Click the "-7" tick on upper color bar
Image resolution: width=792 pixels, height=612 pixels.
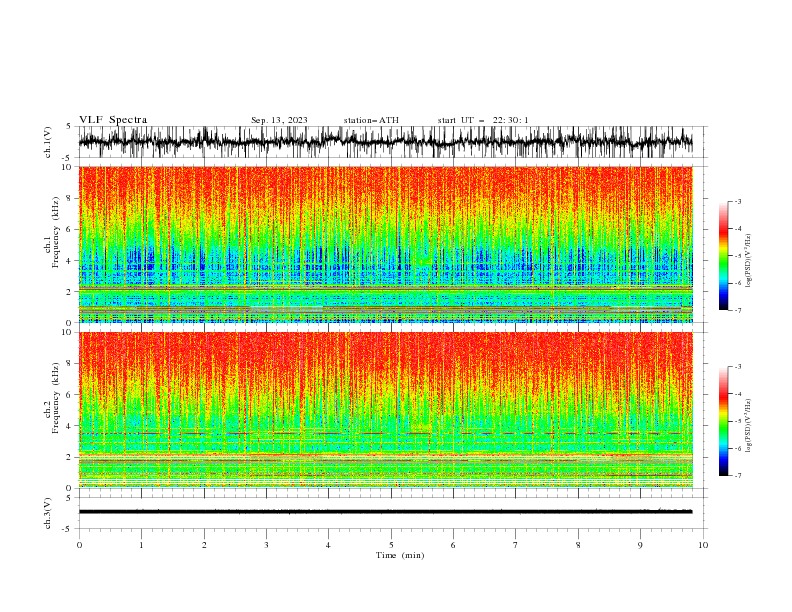click(x=738, y=310)
